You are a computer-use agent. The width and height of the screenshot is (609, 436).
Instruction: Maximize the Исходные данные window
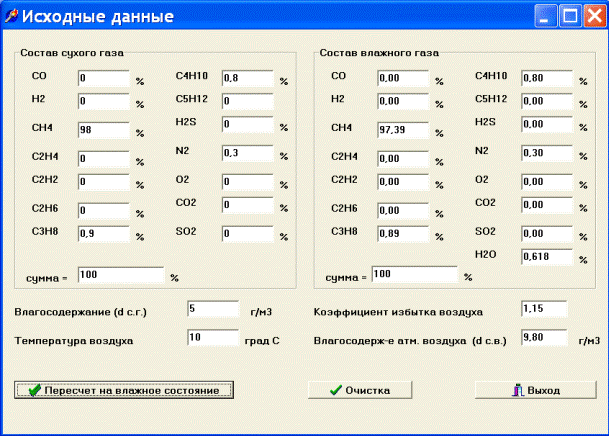click(x=570, y=16)
